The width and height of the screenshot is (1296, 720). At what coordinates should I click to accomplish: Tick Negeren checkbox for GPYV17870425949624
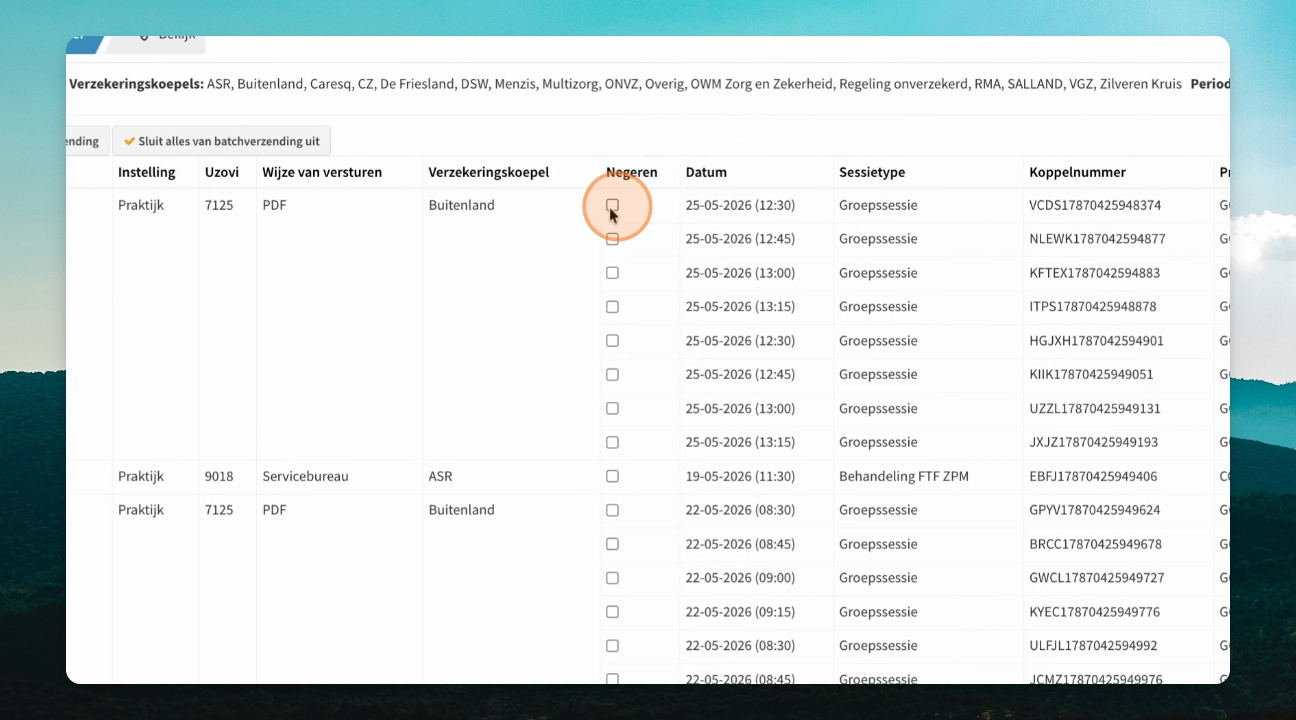coord(612,510)
